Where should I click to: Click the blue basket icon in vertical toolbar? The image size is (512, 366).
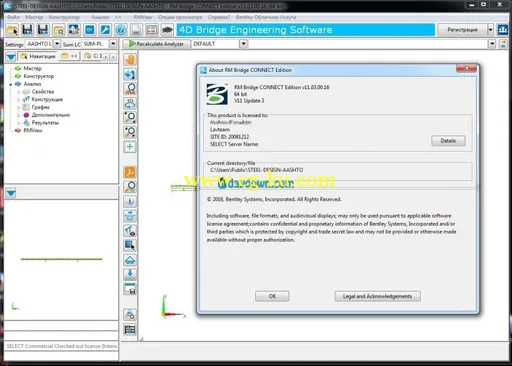point(130,216)
